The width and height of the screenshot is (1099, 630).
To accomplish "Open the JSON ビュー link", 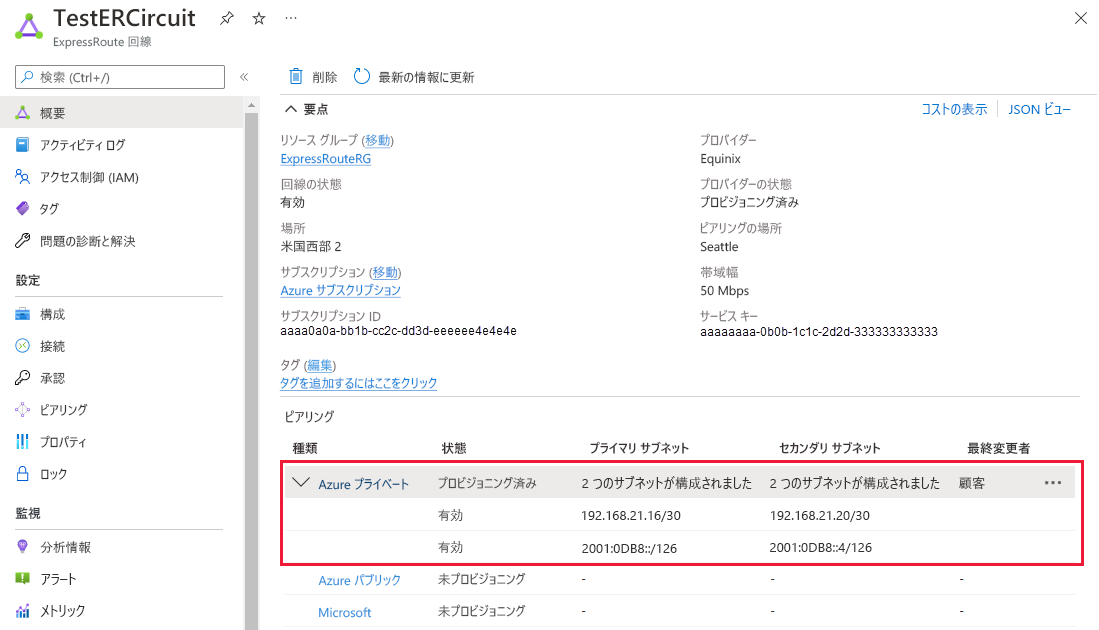I will [1039, 109].
